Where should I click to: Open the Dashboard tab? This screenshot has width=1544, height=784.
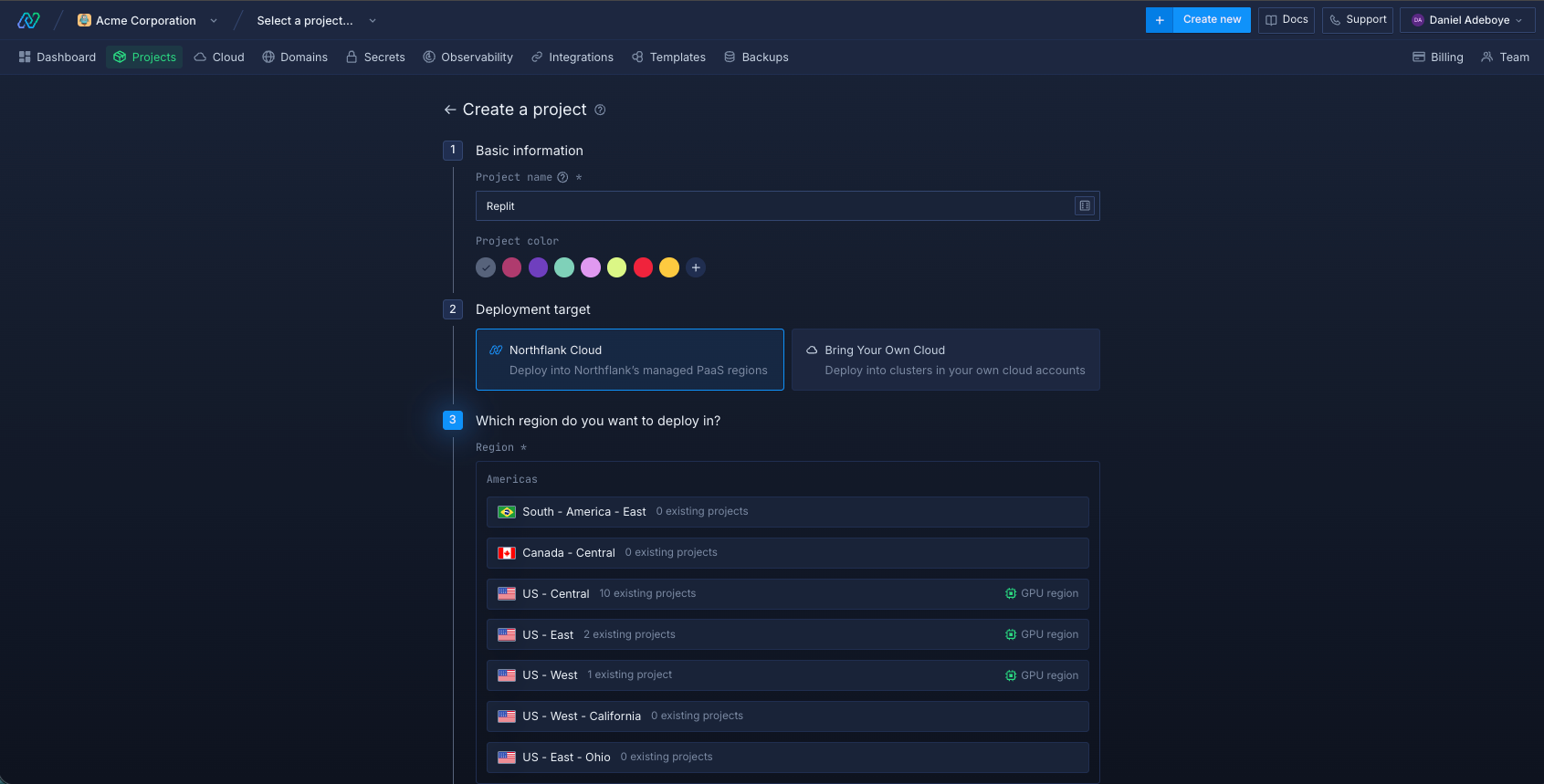click(x=58, y=57)
